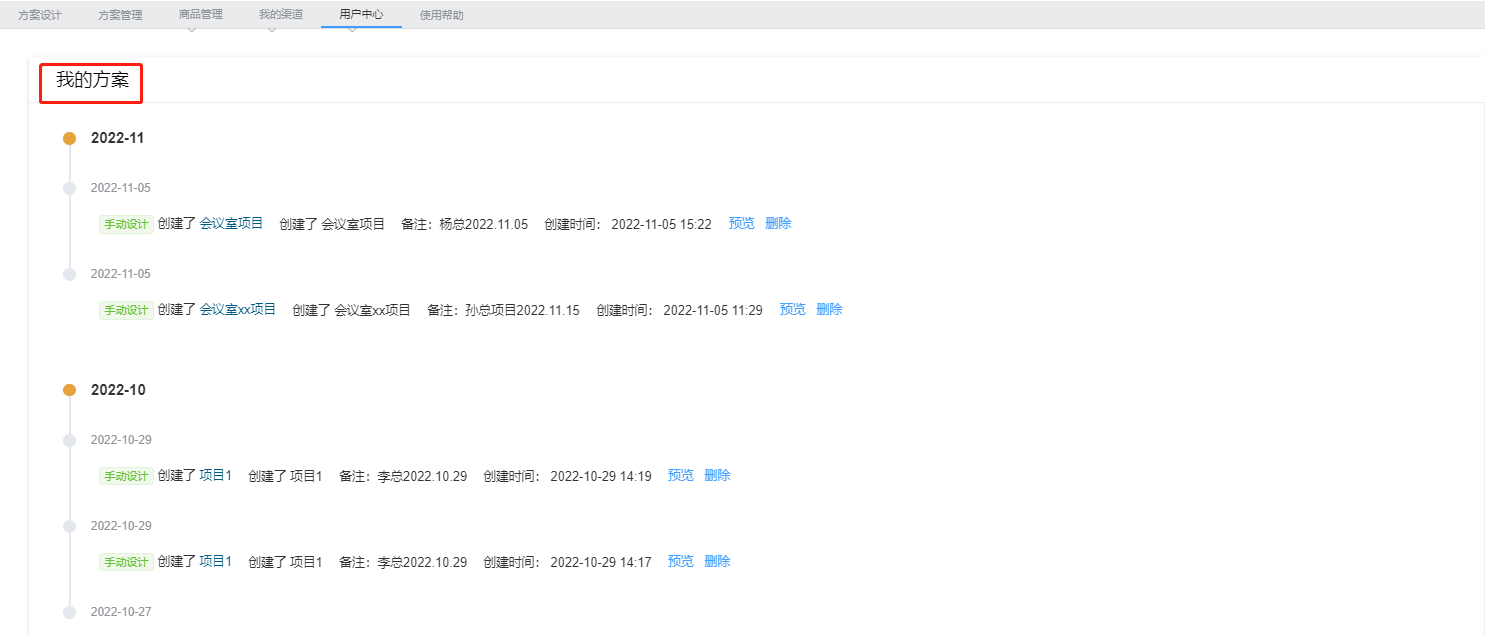Open the 使用帮助 menu item
Screen dimensions: 1485x635
tap(440, 15)
